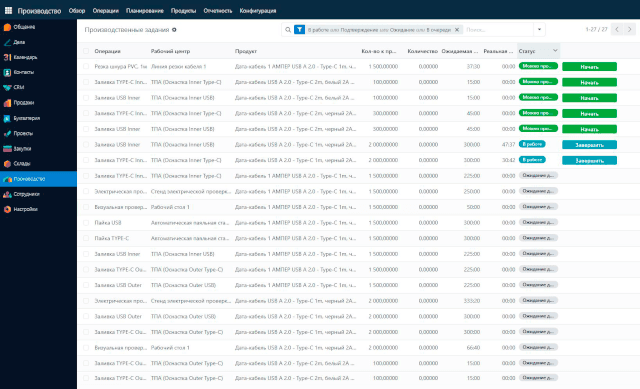This screenshot has width=640, height=389.
Task: Sort by the Количество column header
Action: click(422, 51)
